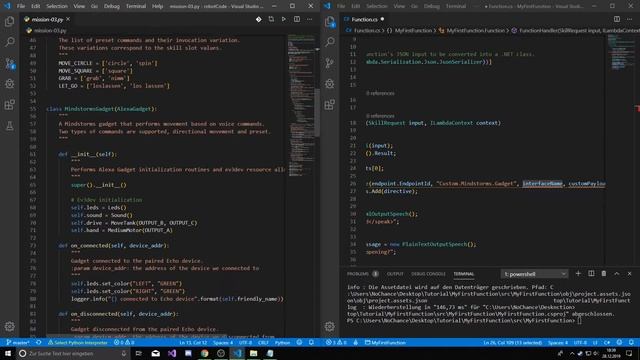The image size is (640, 360).
Task: Change Spaces: 4 indentation in left status bar
Action: point(223,342)
